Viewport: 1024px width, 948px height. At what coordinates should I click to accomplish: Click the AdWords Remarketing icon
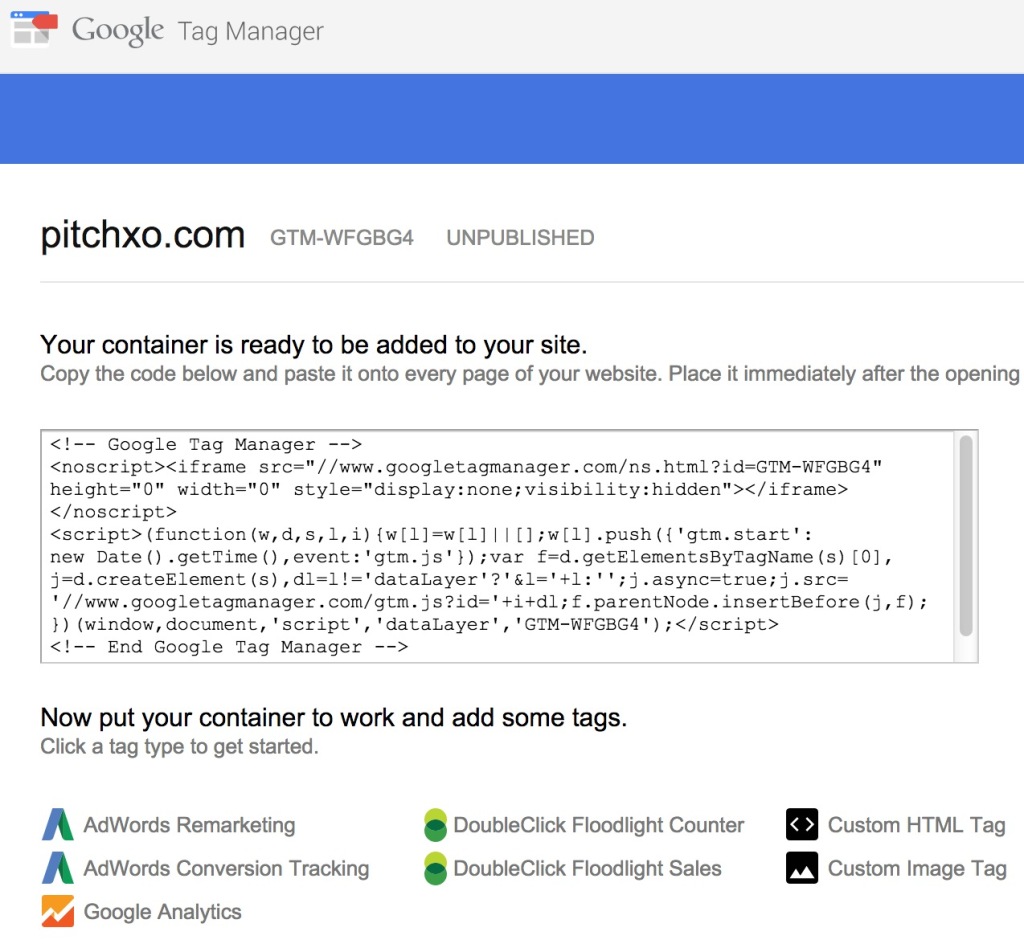tap(57, 825)
